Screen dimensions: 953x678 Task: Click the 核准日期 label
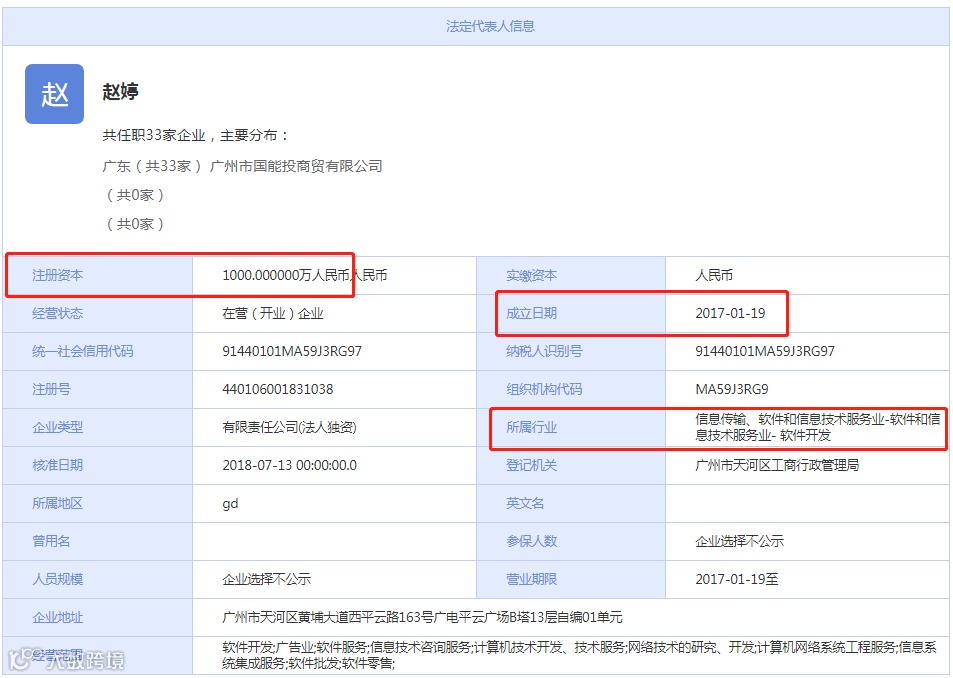pos(58,465)
